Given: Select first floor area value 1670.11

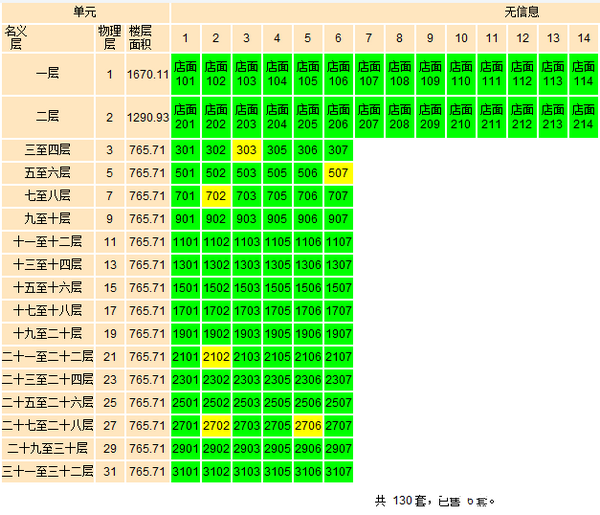Looking at the screenshot, I should click(x=147, y=75).
